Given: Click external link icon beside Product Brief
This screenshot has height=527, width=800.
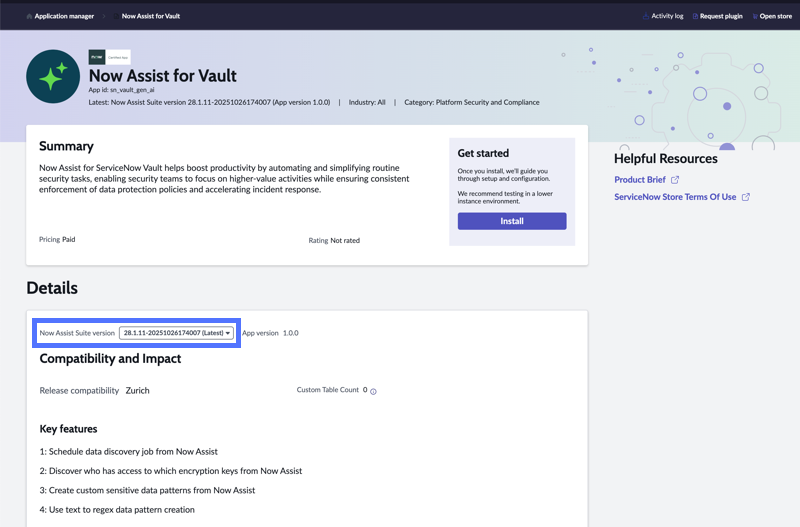Looking at the screenshot, I should [x=675, y=180].
